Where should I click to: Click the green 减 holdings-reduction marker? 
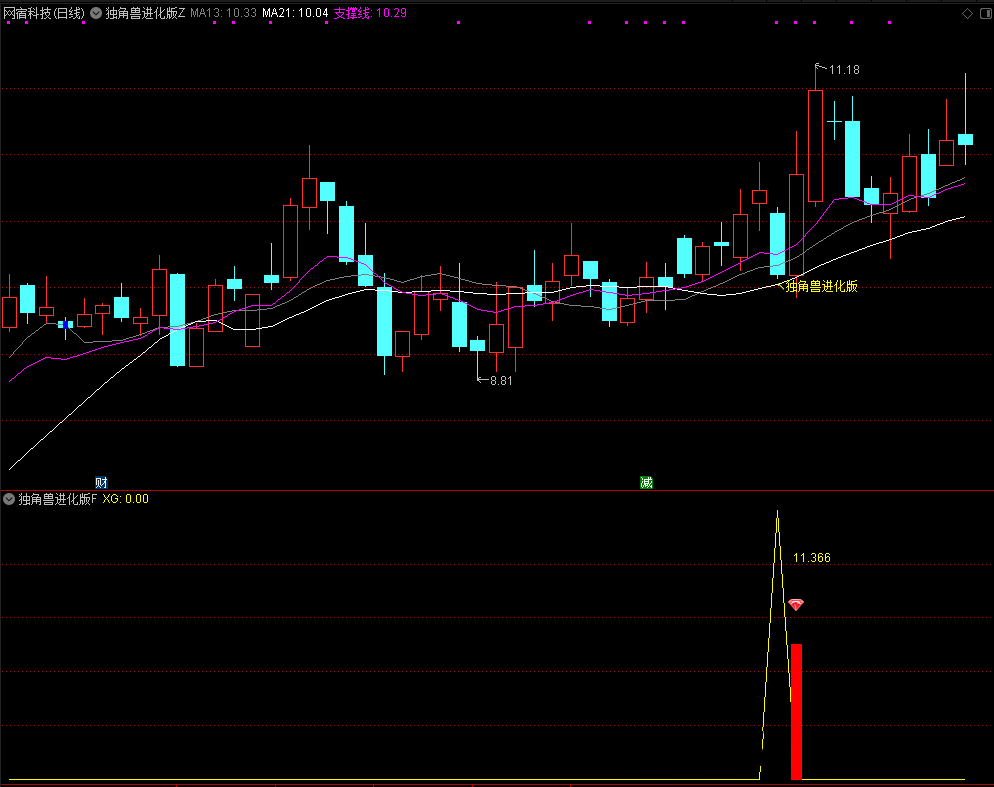click(x=646, y=483)
